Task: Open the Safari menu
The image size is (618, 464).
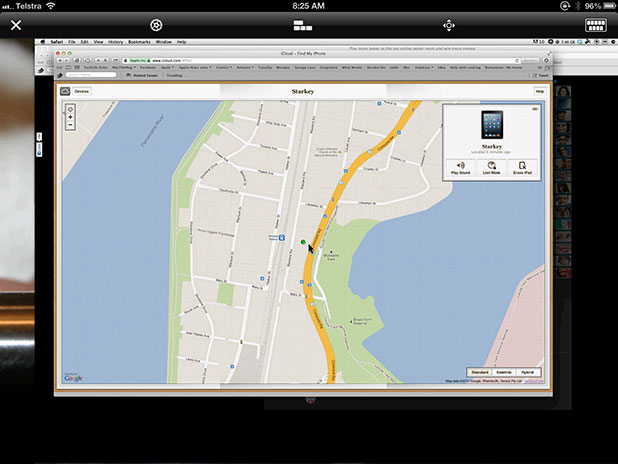Action: point(56,42)
